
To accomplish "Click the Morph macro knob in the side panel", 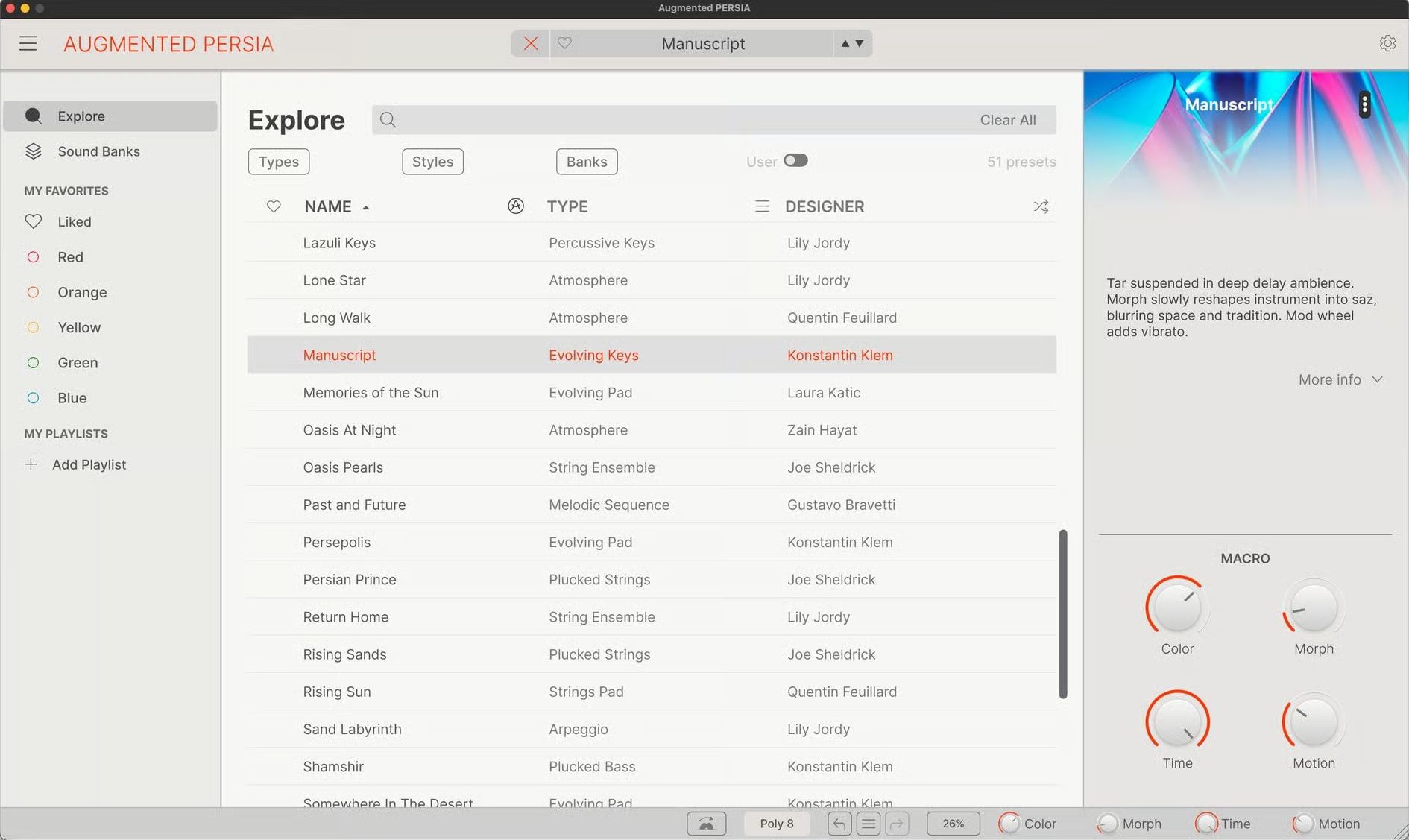I will point(1313,608).
